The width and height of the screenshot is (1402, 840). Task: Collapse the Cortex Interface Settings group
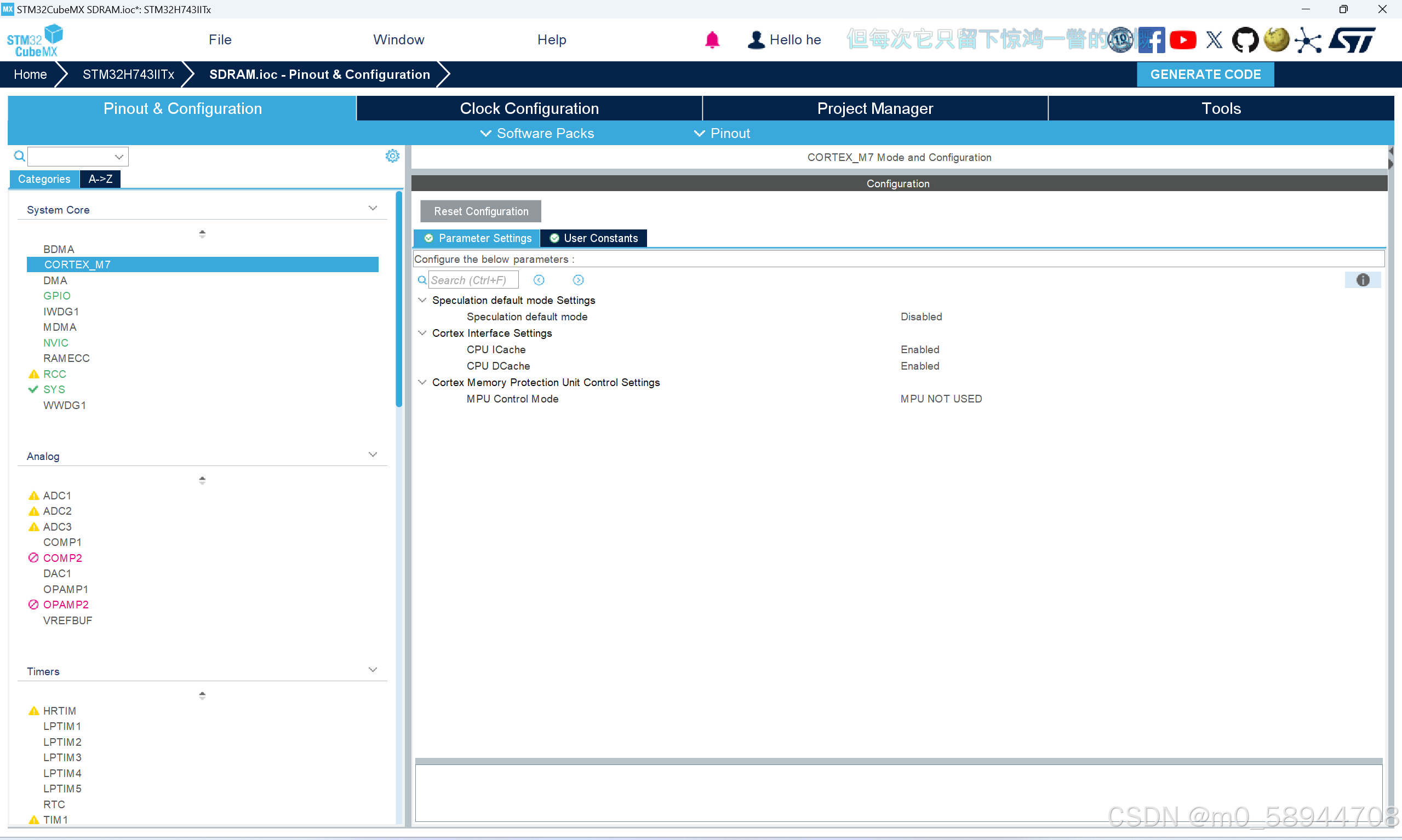422,333
